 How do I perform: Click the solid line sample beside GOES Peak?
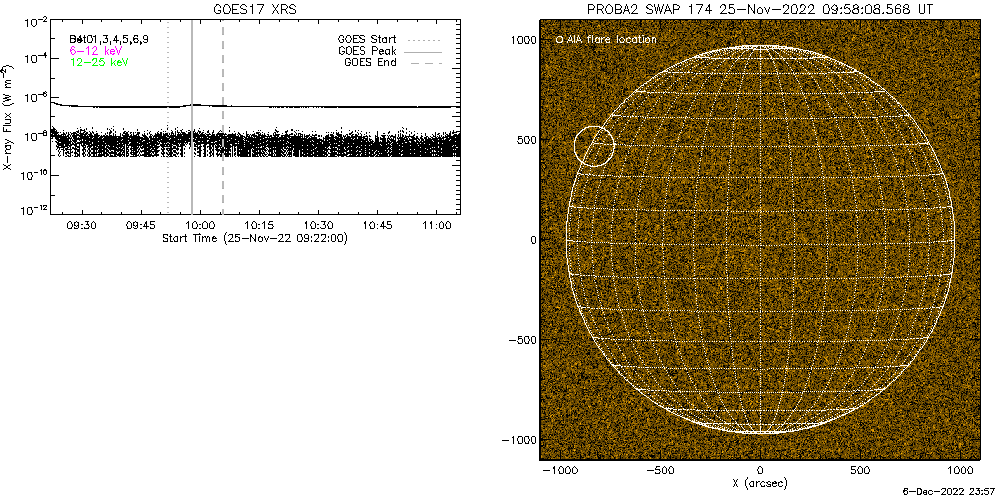tap(424, 51)
